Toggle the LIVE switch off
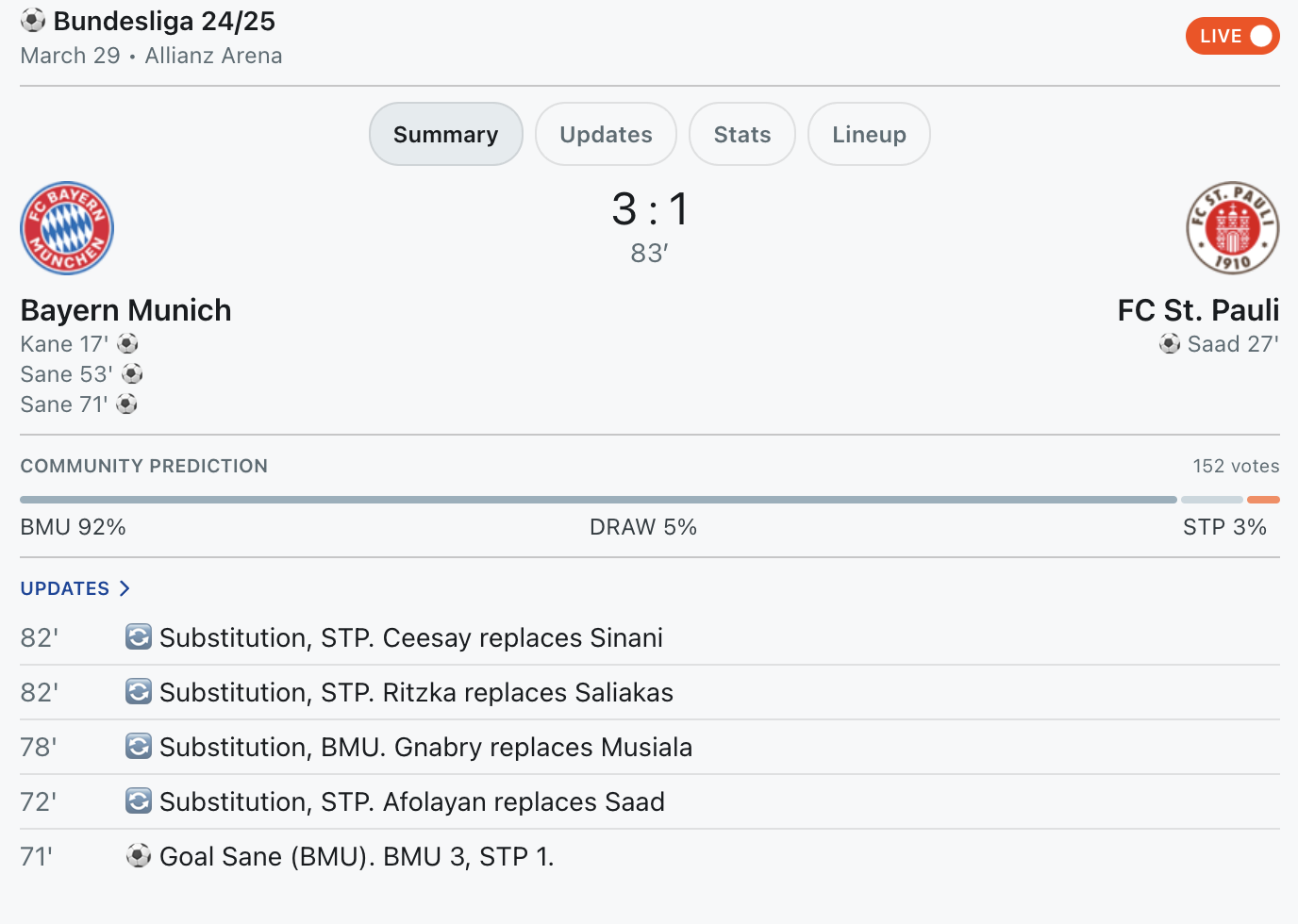 click(x=1232, y=36)
